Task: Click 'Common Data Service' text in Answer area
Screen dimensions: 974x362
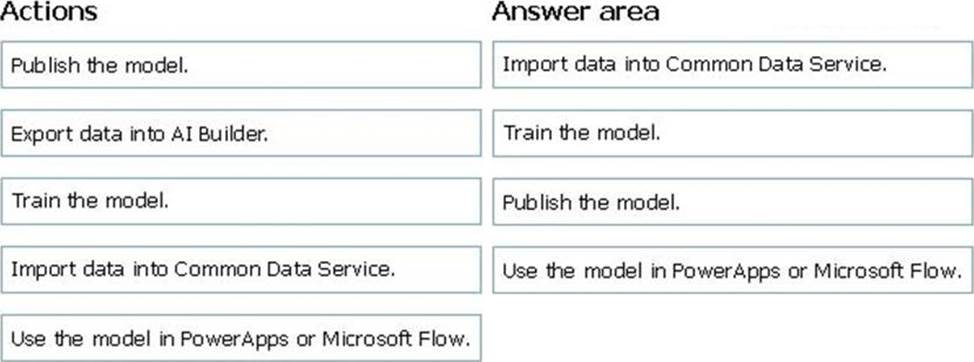Action: [775, 65]
